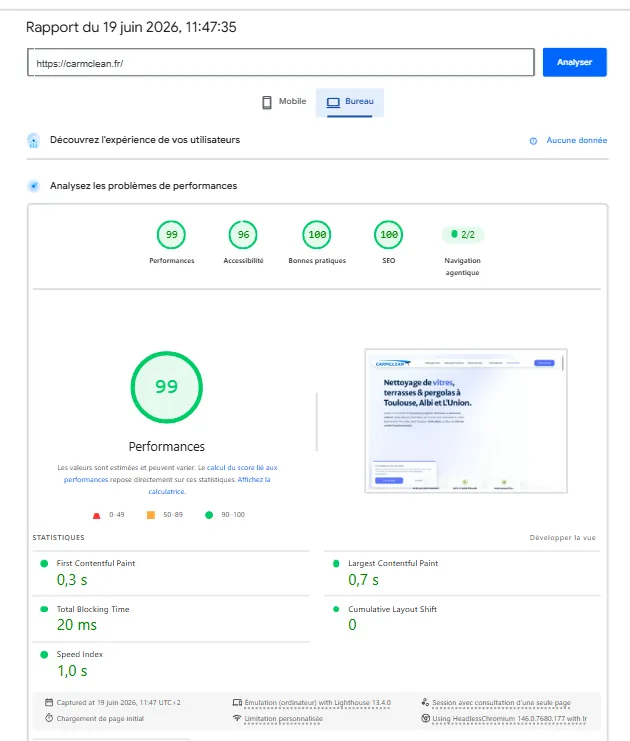Click the Cumulative Layout Shift metric label

click(x=392, y=609)
